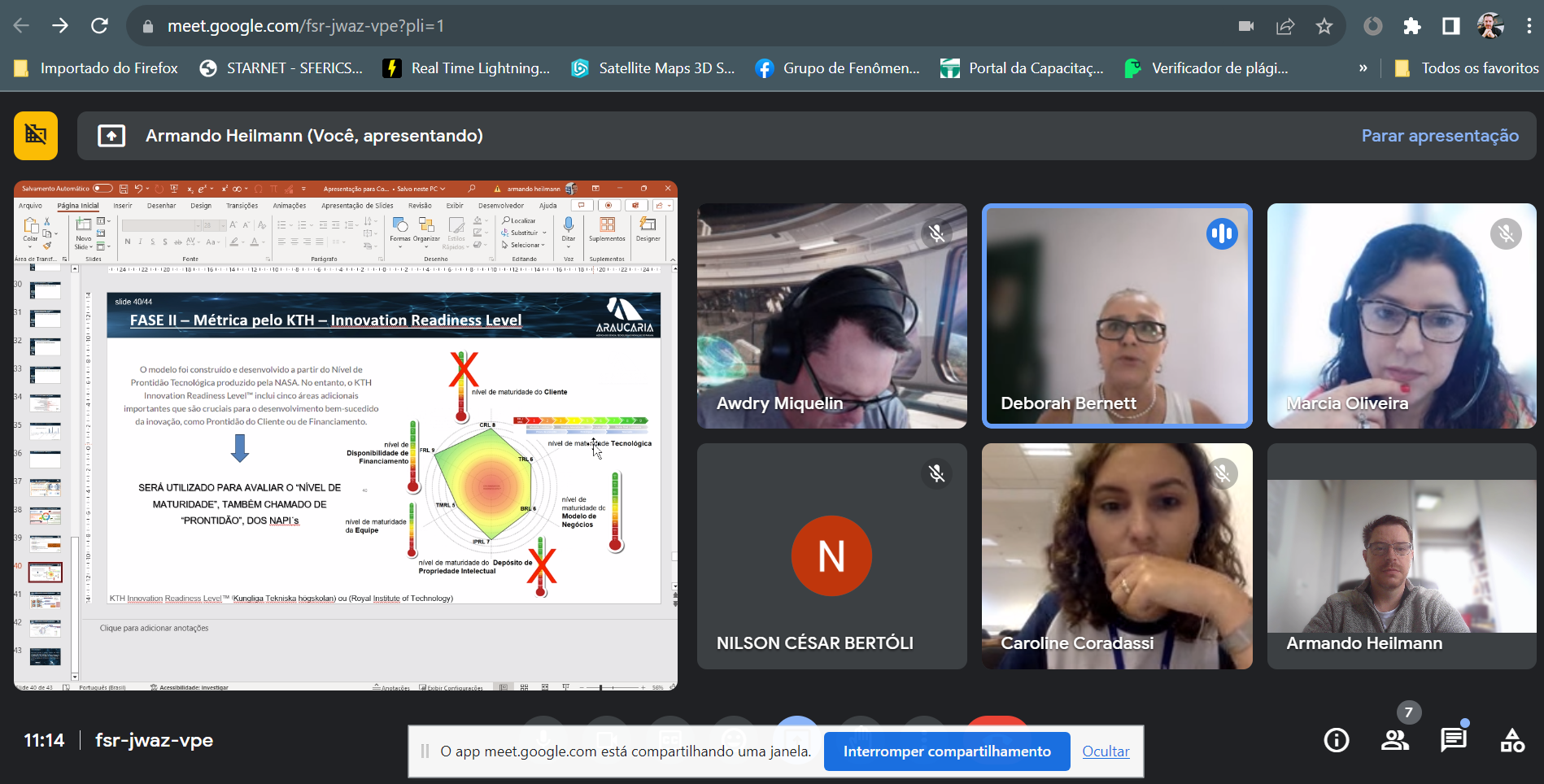Adjust PowerPoint zoom slider handle
Image resolution: width=1544 pixels, height=784 pixels.
click(x=600, y=687)
